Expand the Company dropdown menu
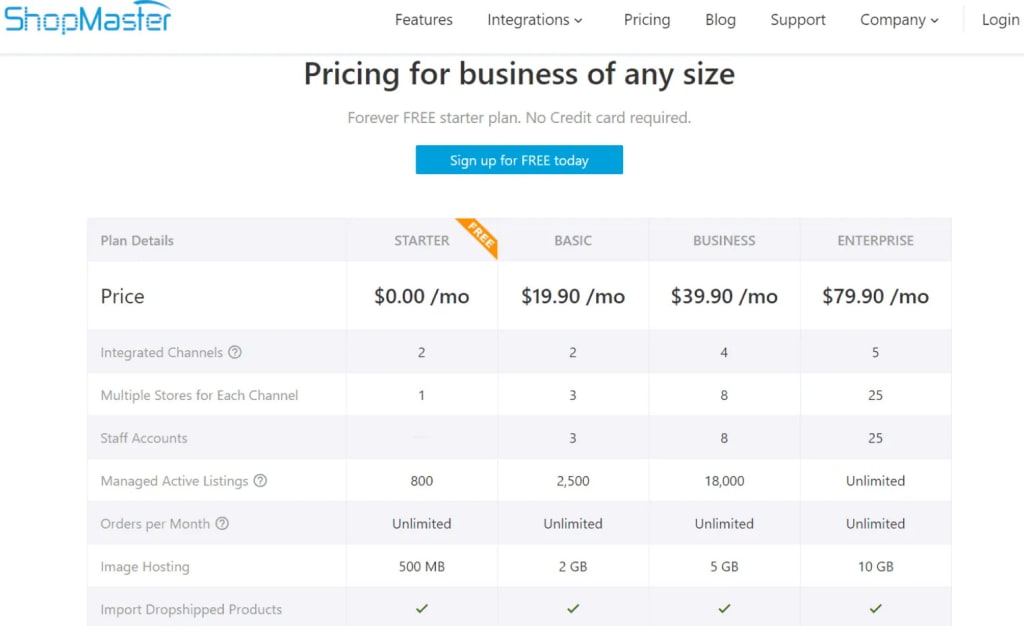This screenshot has height=626, width=1024. coord(899,20)
